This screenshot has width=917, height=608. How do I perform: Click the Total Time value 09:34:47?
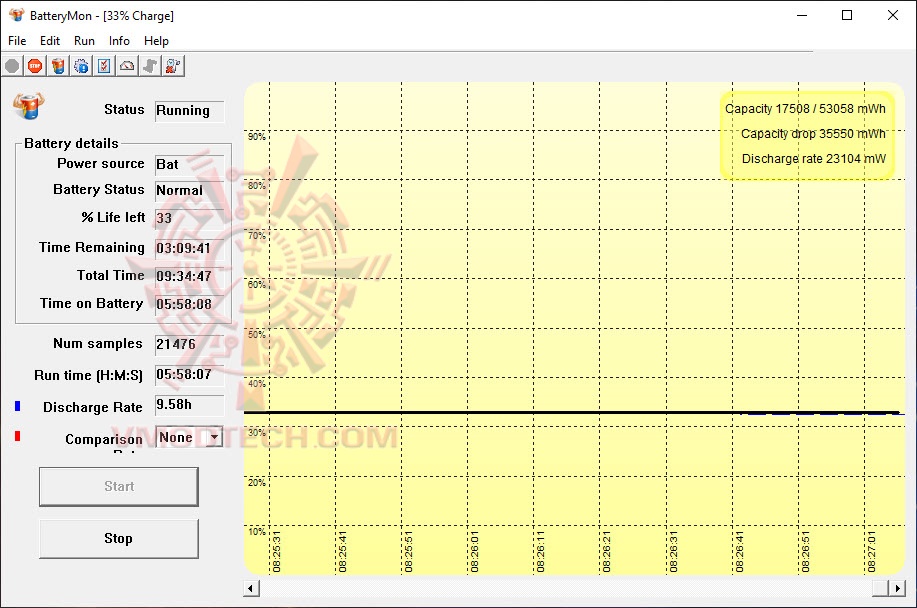click(189, 277)
